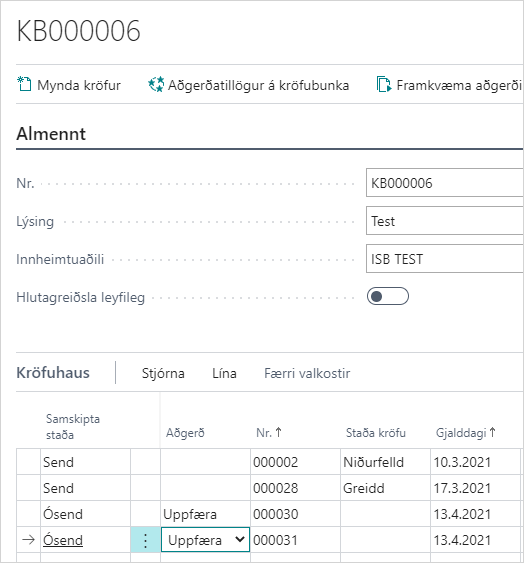Click the Nr. input field with KB000006

pos(445,183)
